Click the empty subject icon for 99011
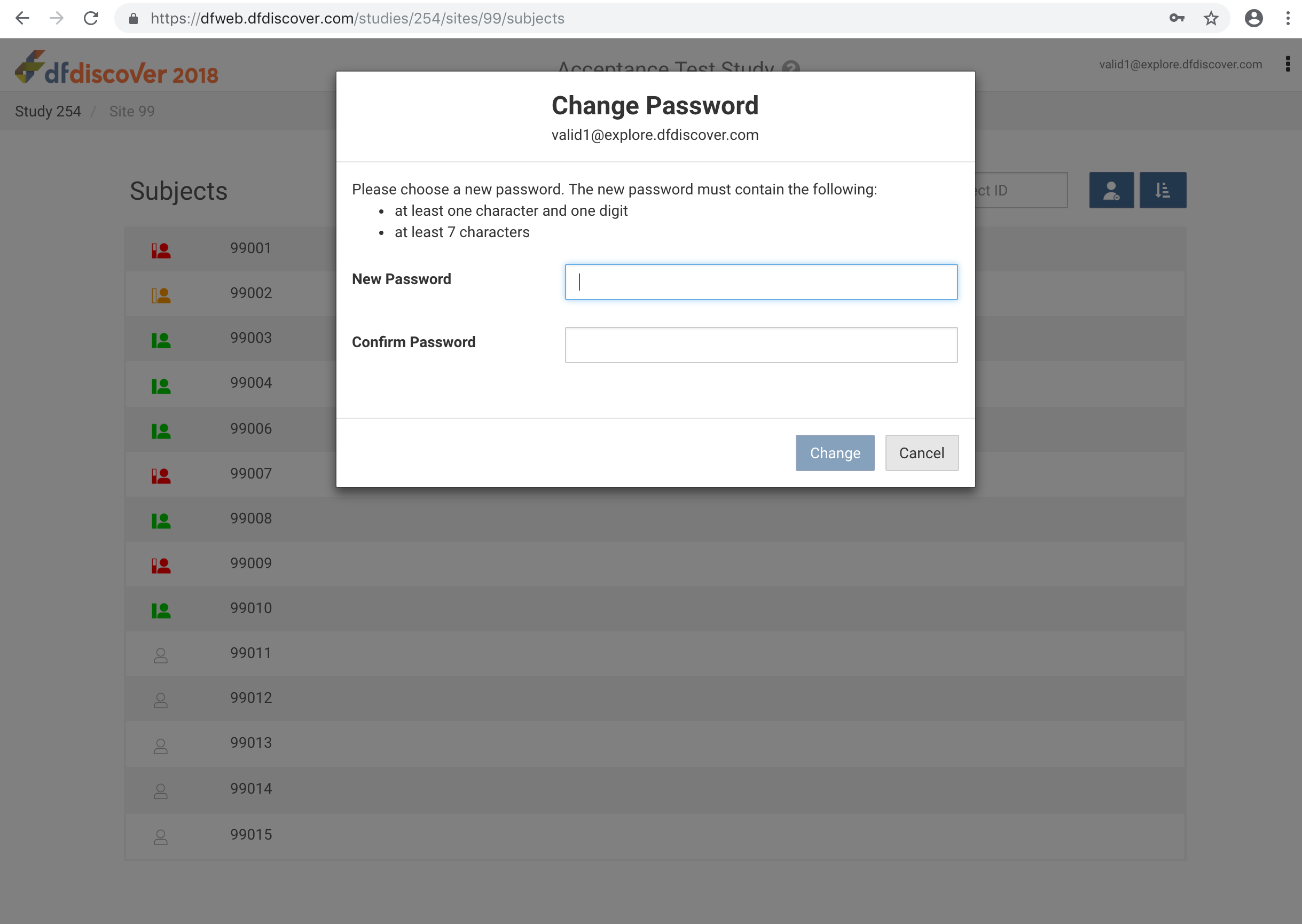The height and width of the screenshot is (924, 1302). [x=161, y=655]
